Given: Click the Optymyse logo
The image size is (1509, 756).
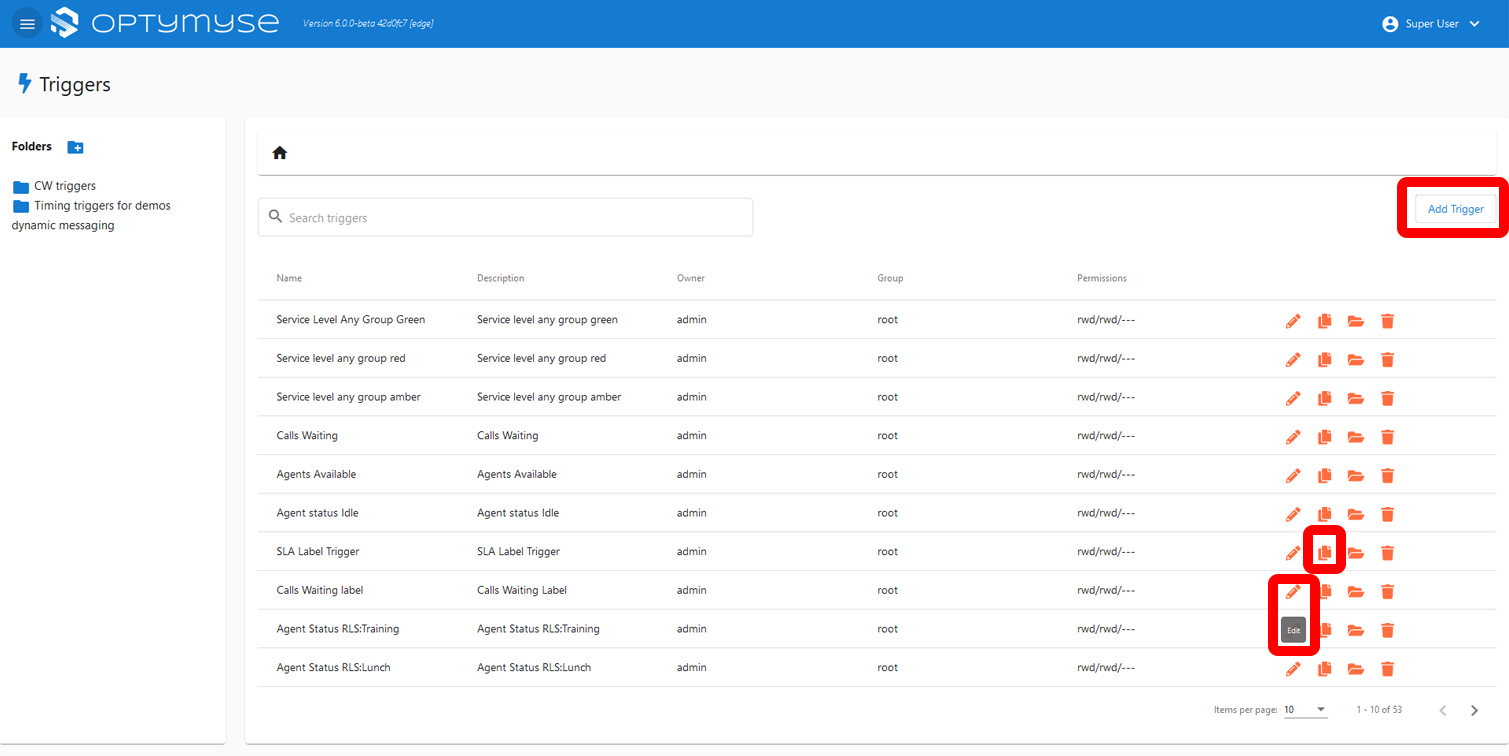Looking at the screenshot, I should tap(165, 23).
